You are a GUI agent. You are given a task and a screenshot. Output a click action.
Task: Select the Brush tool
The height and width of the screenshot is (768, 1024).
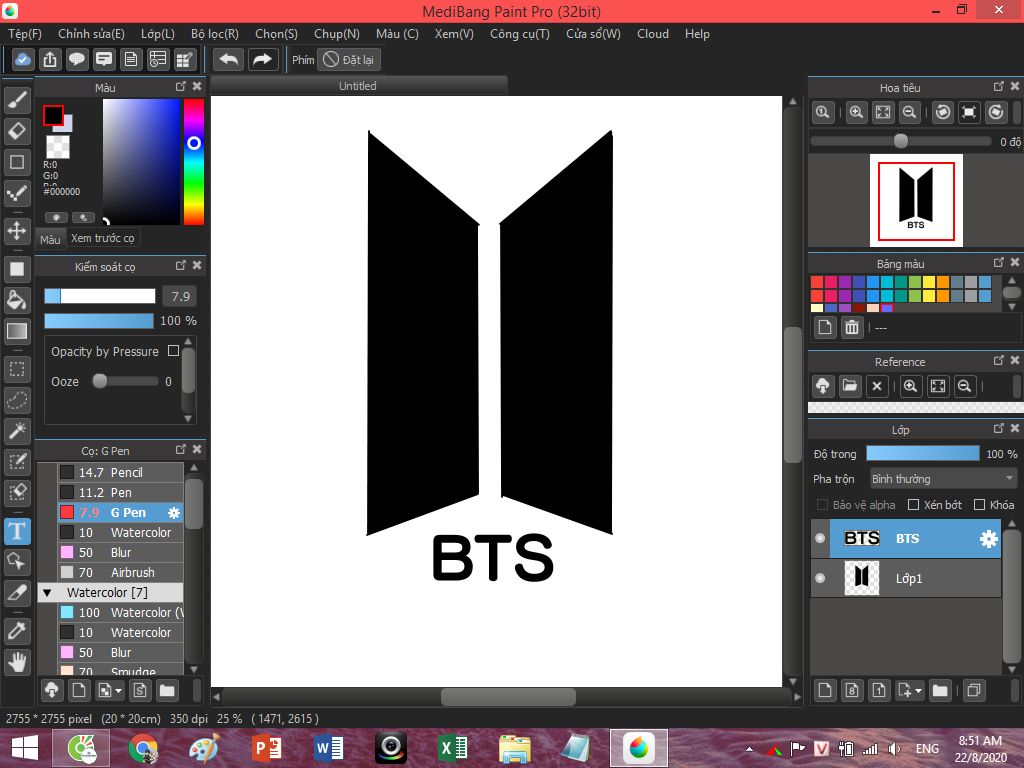[17, 100]
